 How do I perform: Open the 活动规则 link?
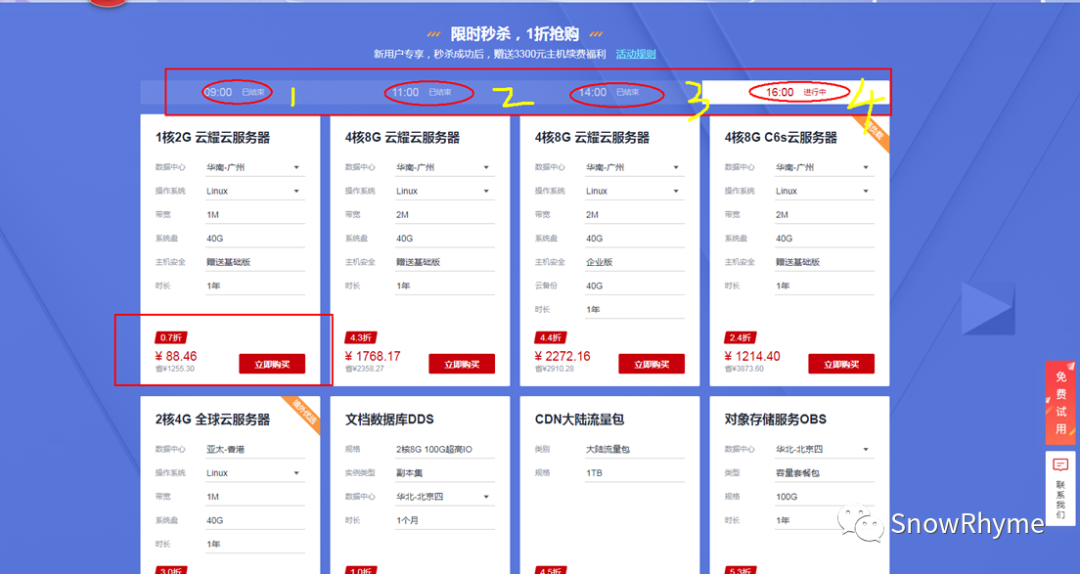pos(636,54)
